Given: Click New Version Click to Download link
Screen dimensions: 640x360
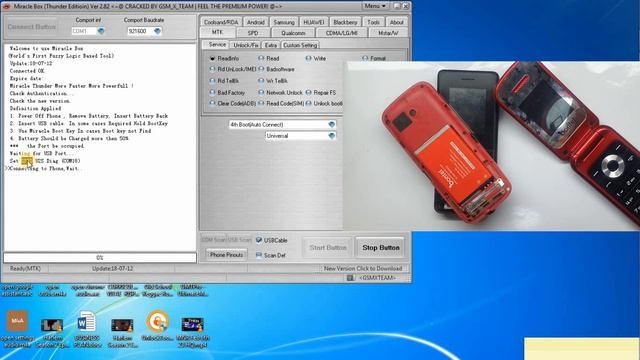Looking at the screenshot, I should 363,268.
